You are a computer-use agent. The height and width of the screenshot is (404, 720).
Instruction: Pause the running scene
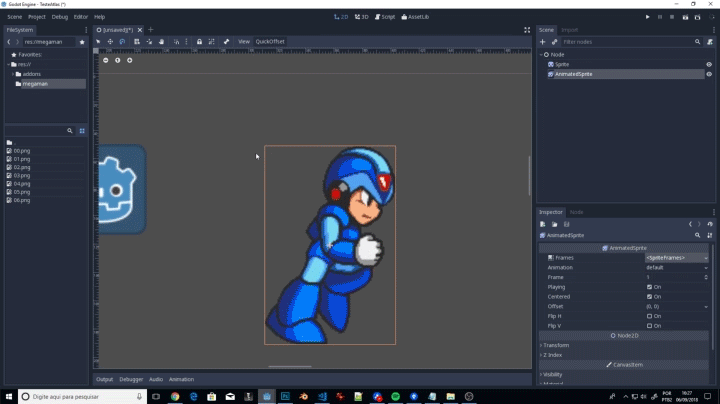pos(660,17)
